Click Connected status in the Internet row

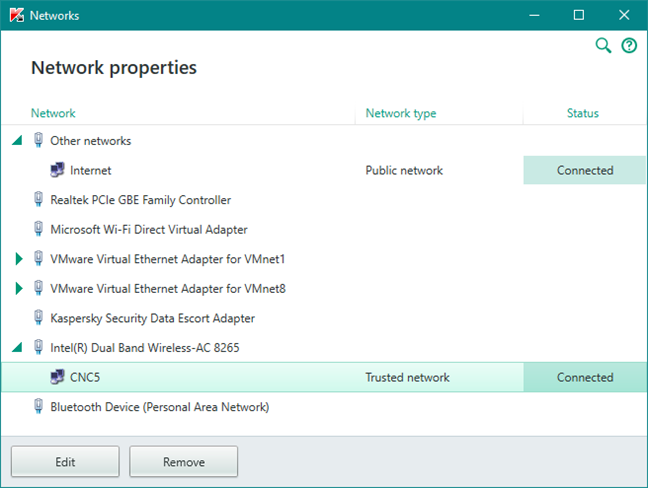pos(585,170)
